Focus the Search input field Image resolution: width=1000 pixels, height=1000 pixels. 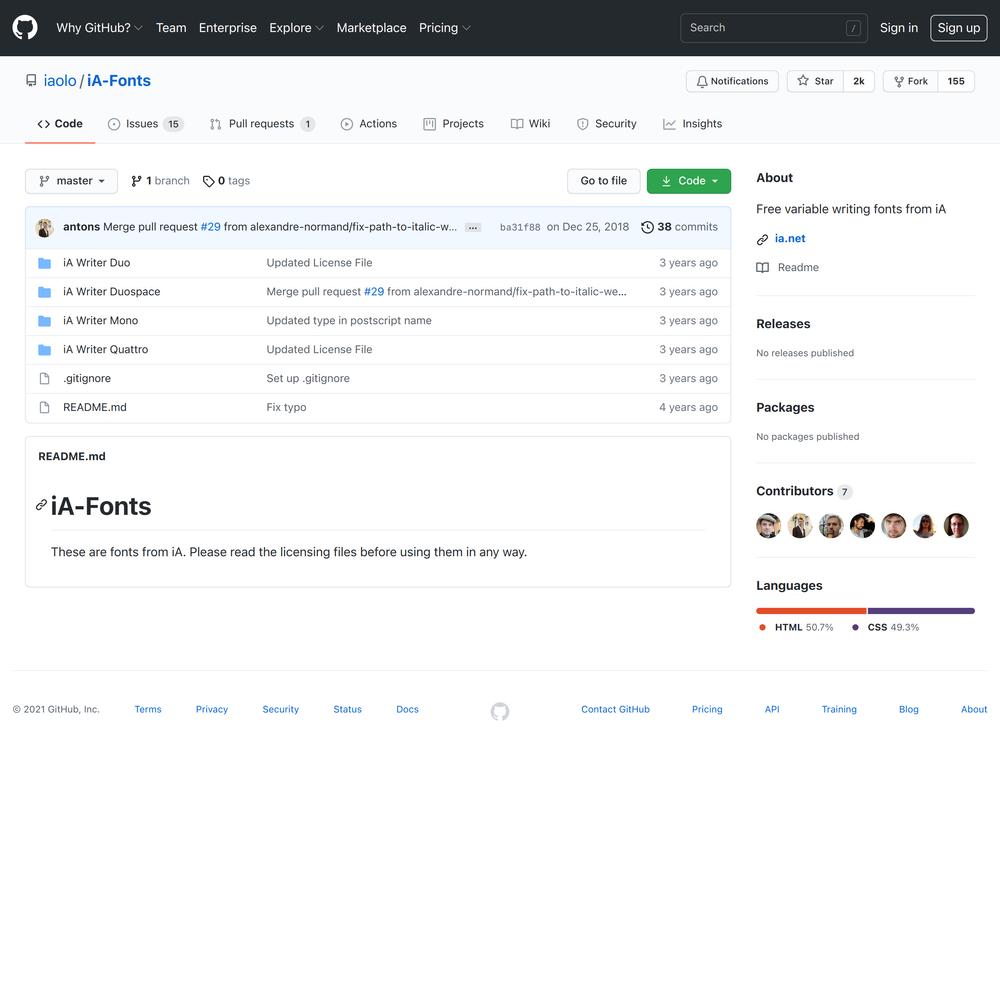tap(774, 27)
